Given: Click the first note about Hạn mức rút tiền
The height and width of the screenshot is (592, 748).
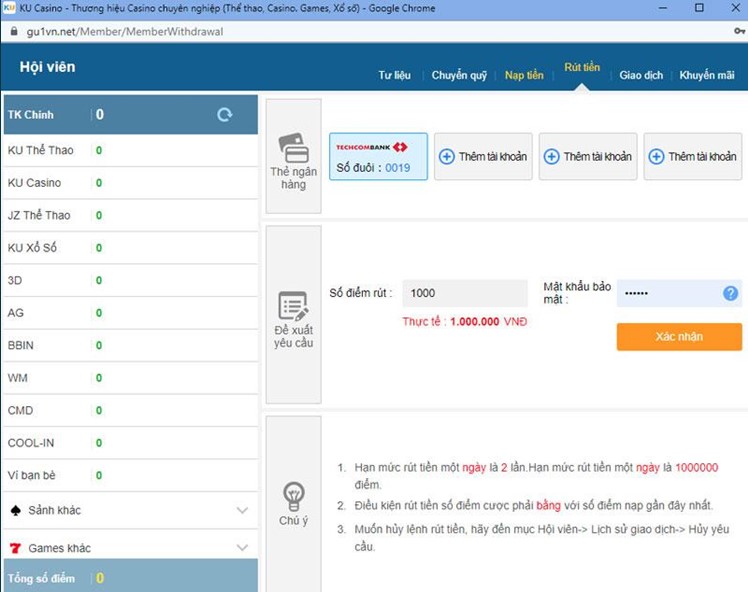Looking at the screenshot, I should pos(536,476).
